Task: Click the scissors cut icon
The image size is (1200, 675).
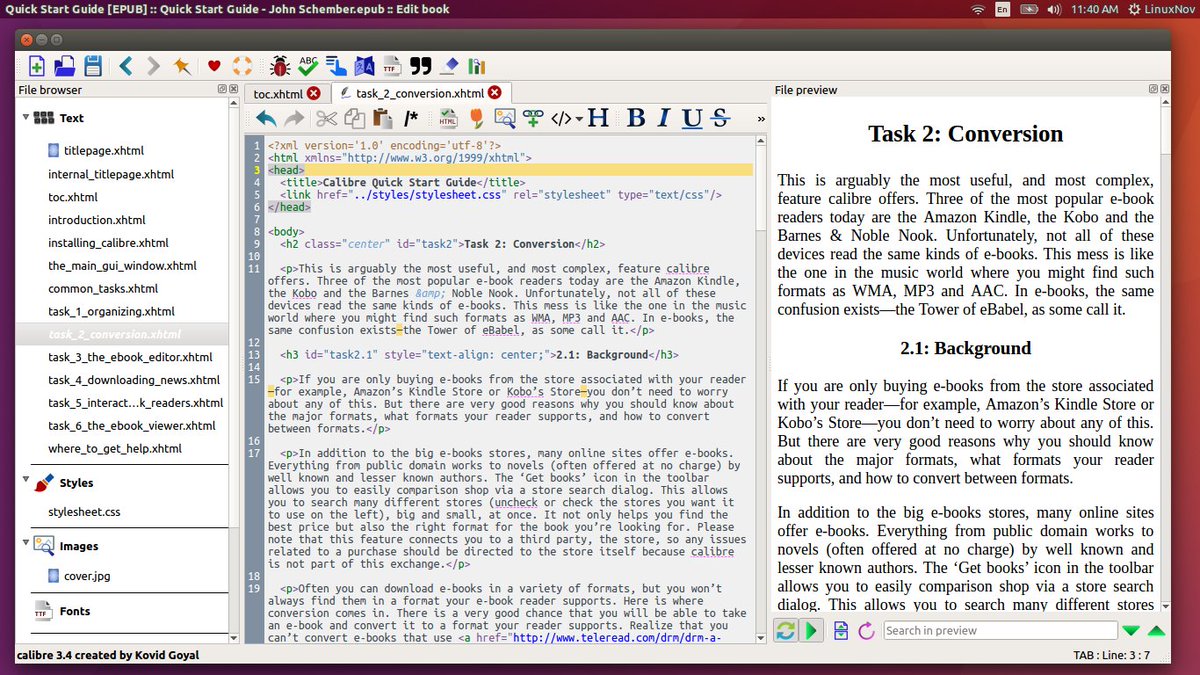Action: [x=326, y=118]
